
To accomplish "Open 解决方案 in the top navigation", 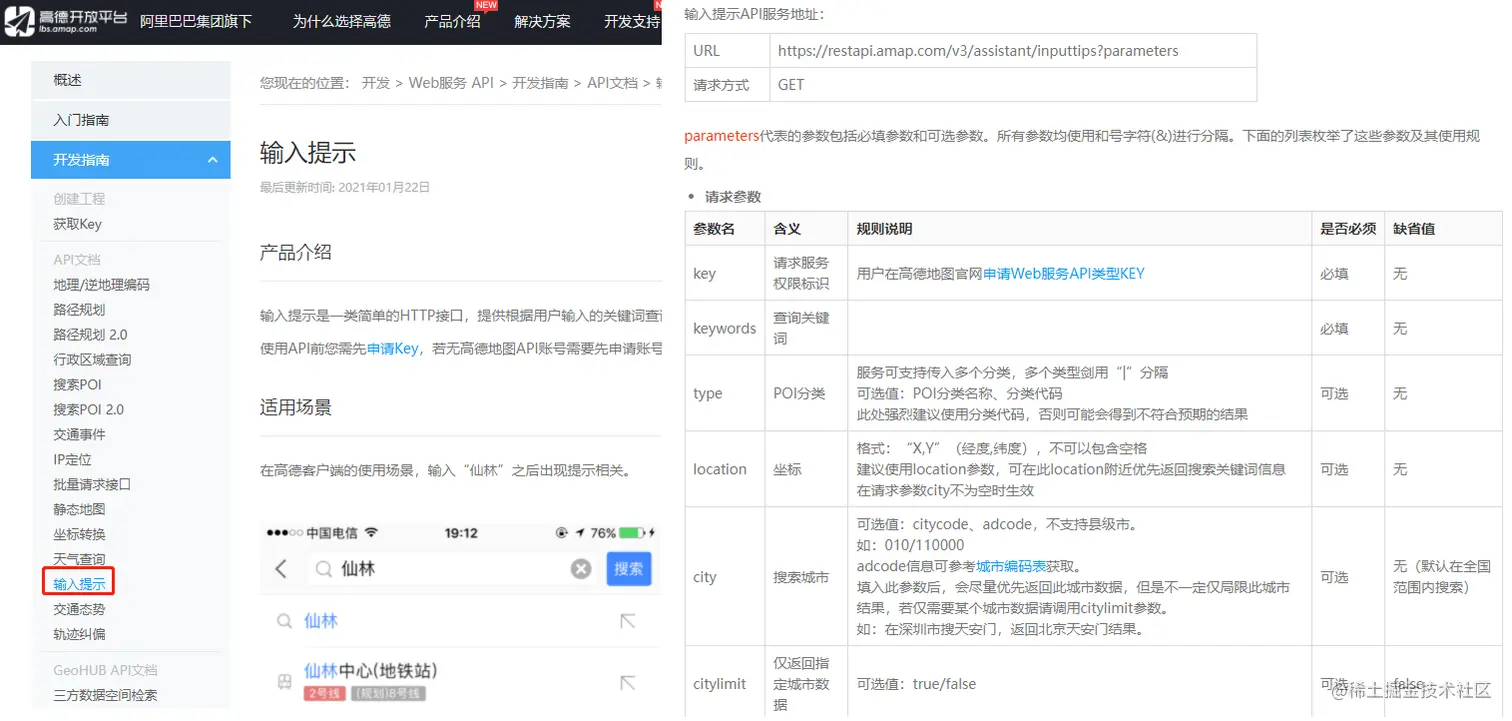I will [542, 21].
